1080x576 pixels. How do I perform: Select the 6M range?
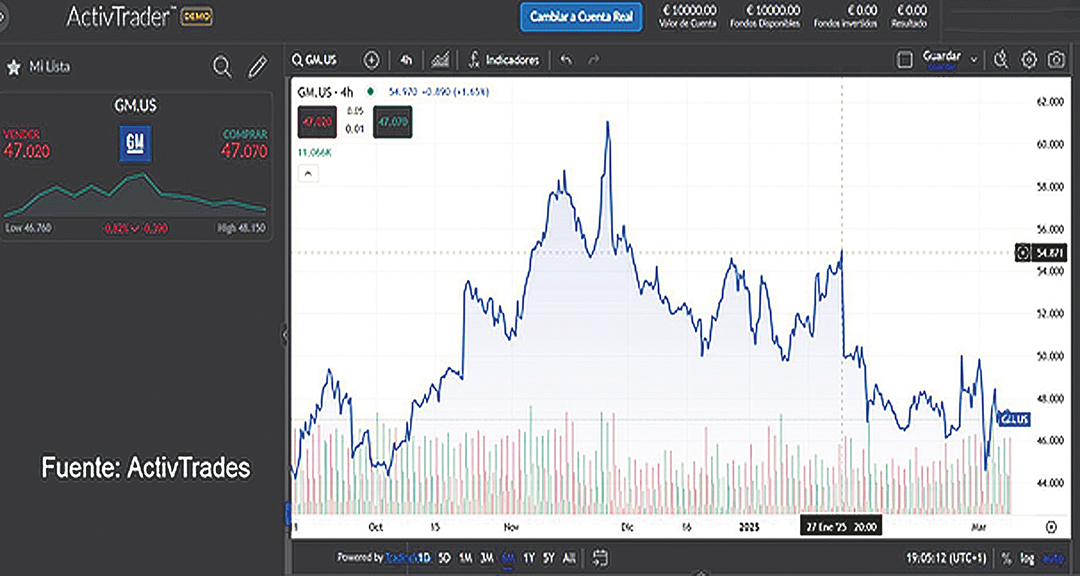pos(508,557)
